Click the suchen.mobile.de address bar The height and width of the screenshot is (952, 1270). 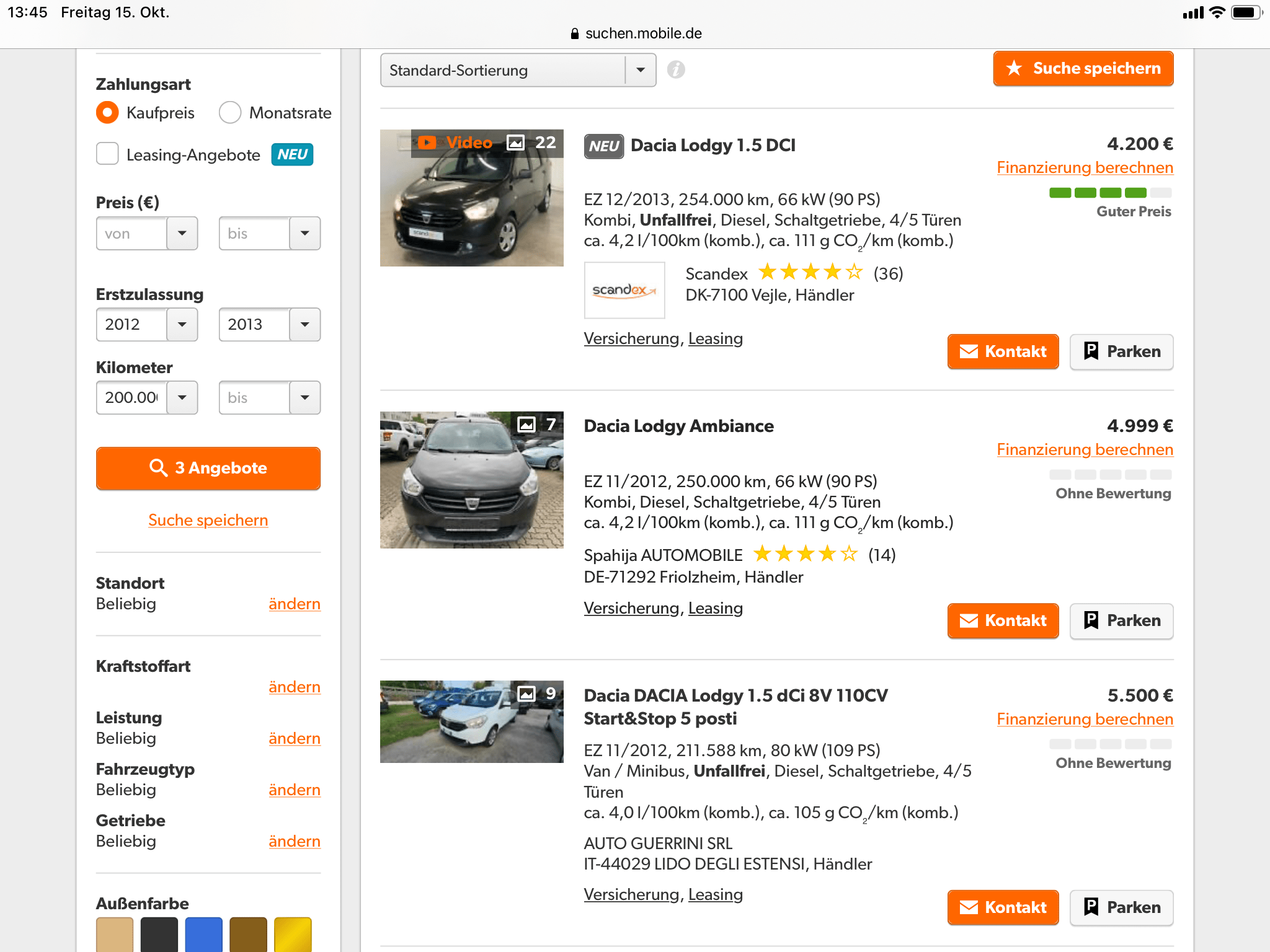point(636,33)
